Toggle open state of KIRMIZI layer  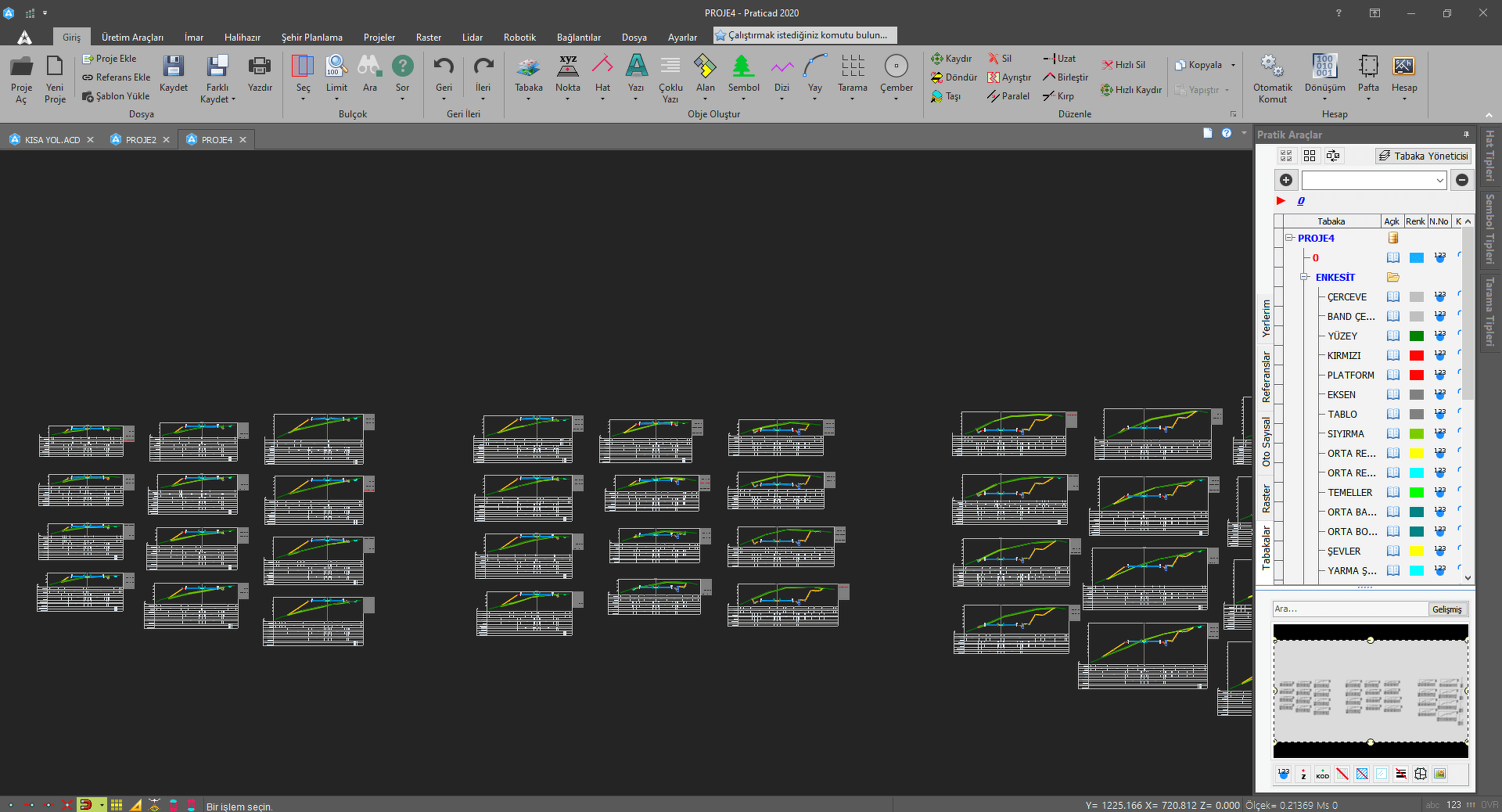[x=1393, y=356]
